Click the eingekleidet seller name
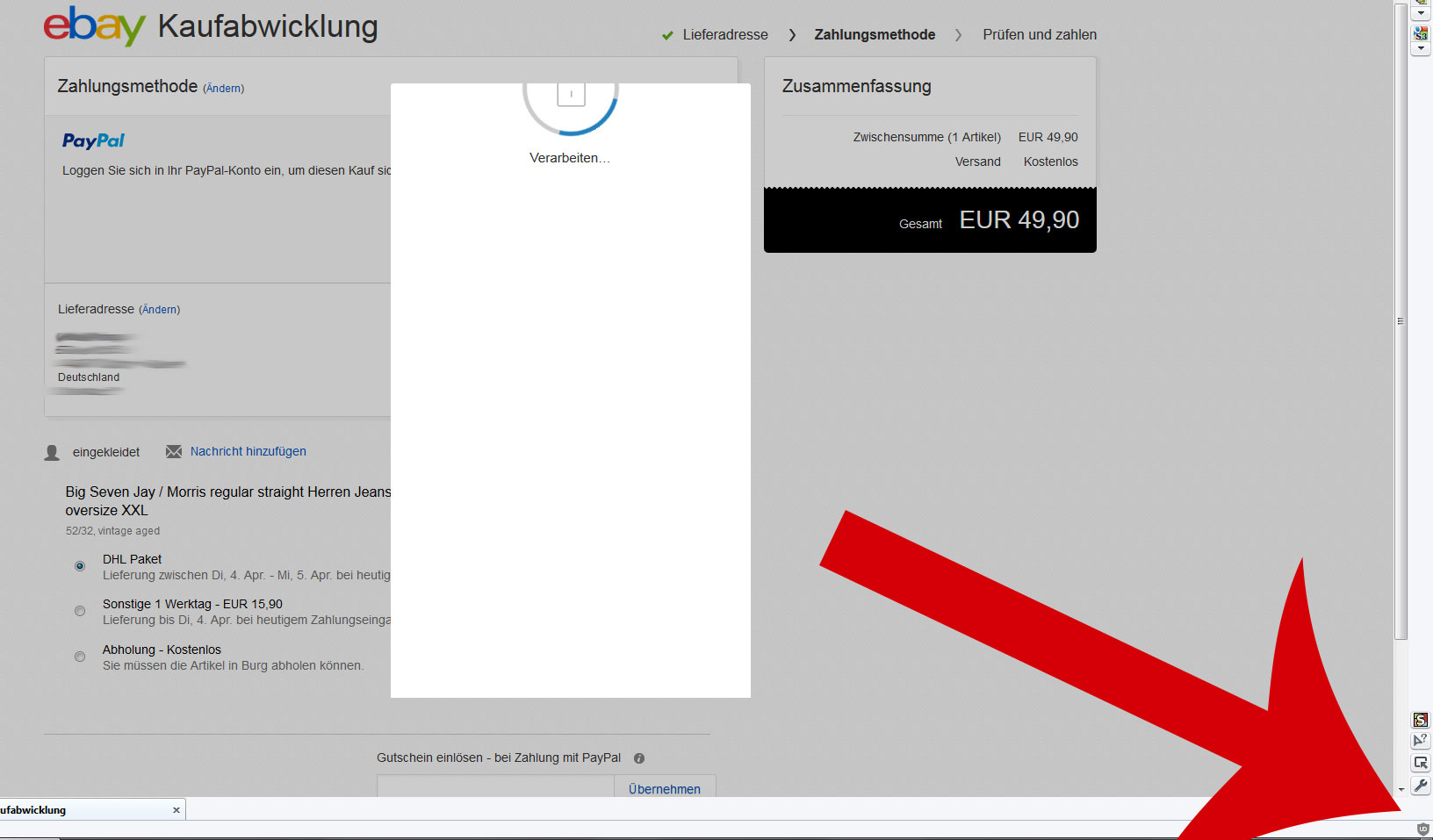This screenshot has width=1433, height=840. (106, 452)
